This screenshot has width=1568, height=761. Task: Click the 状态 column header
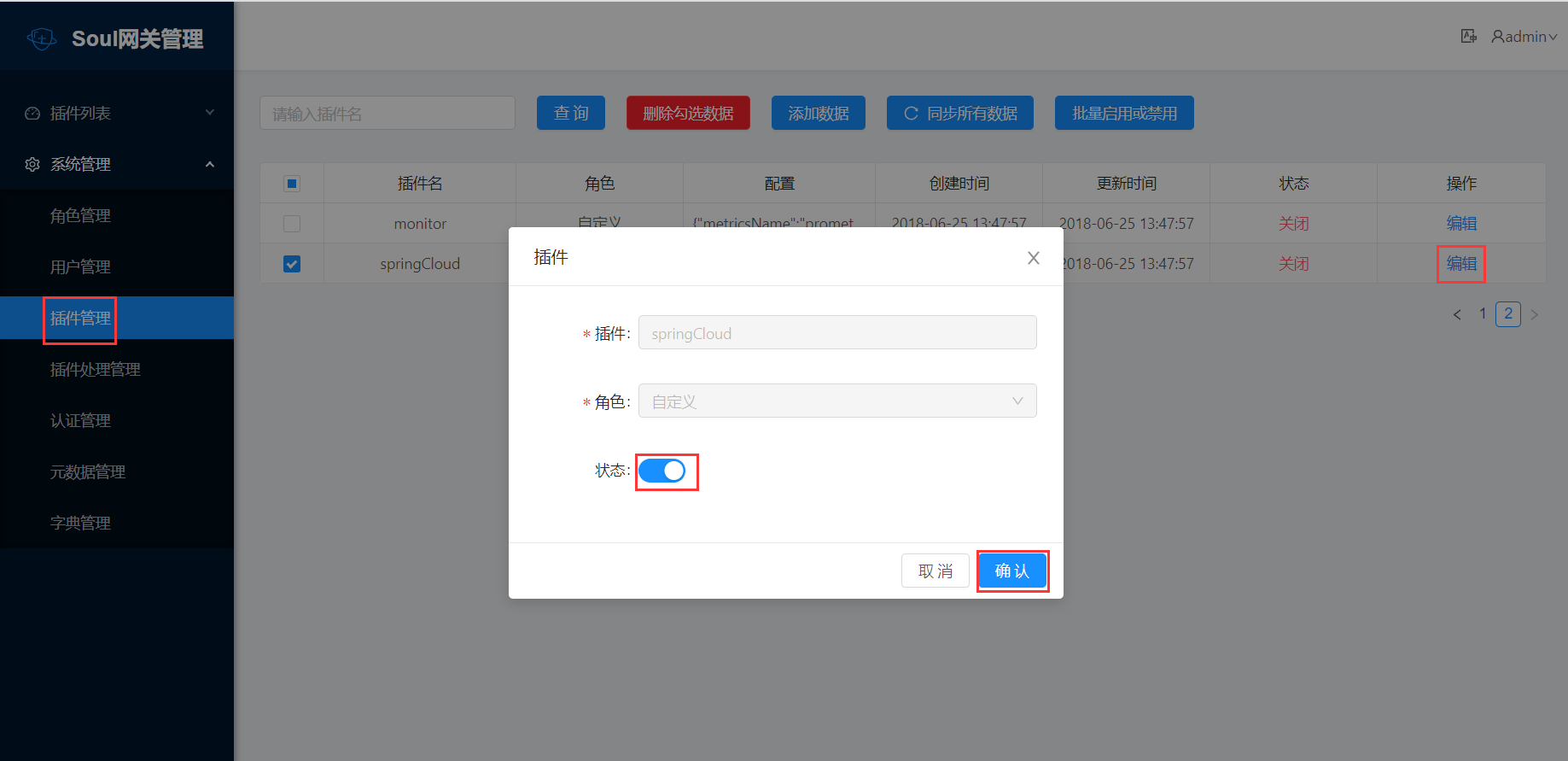point(1293,183)
